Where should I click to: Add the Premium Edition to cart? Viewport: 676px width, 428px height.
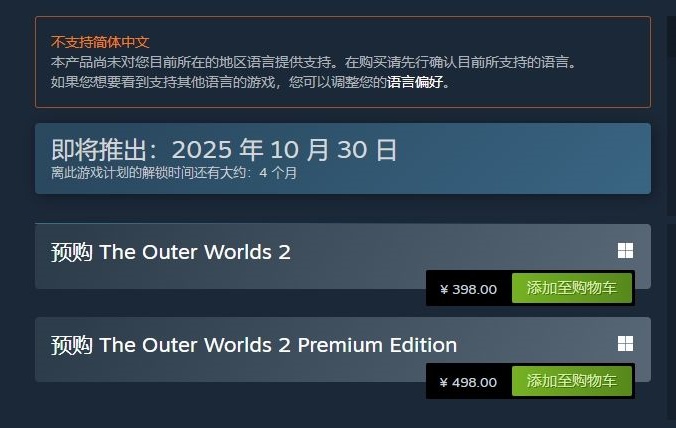pyautogui.click(x=572, y=381)
